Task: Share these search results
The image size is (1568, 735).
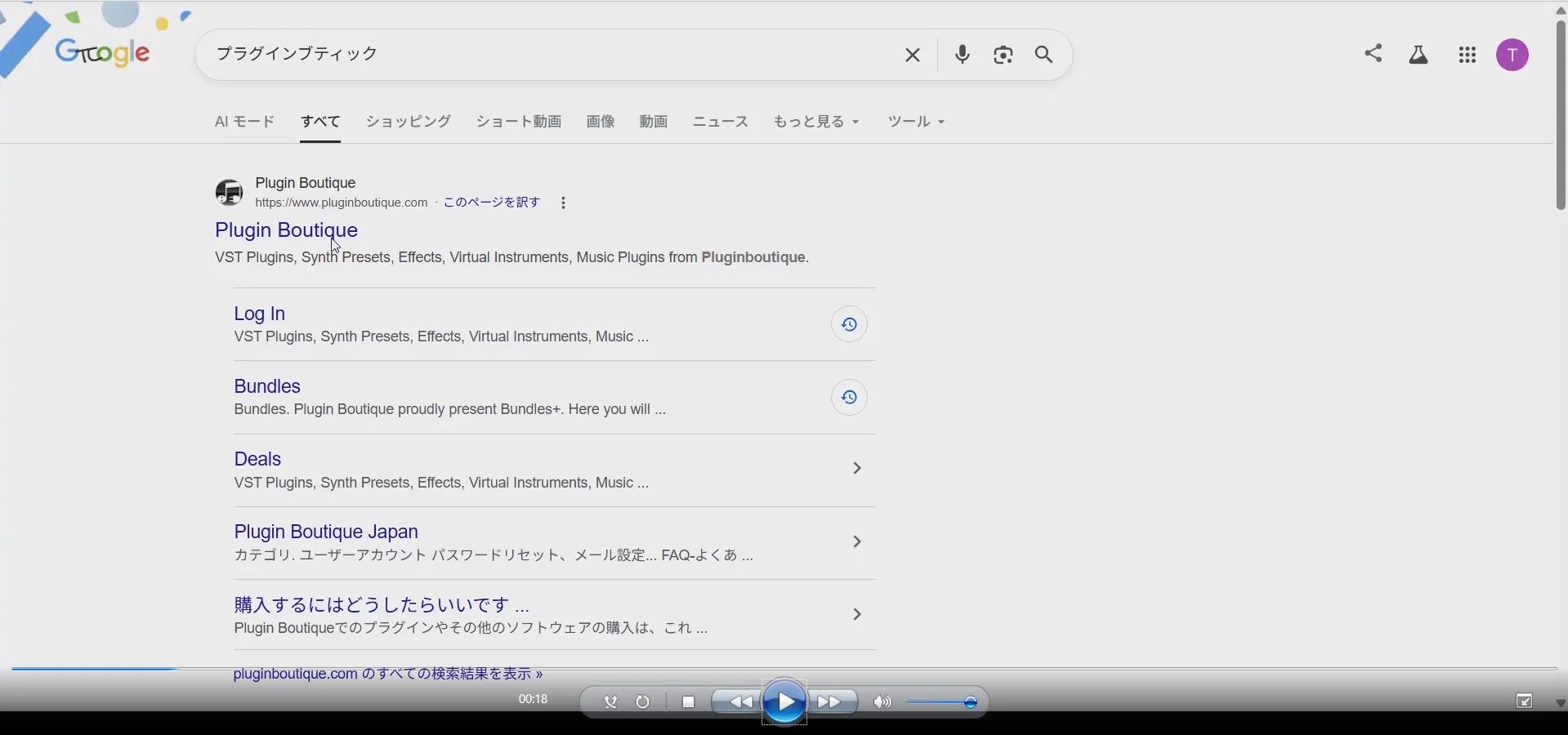Action: click(x=1374, y=53)
